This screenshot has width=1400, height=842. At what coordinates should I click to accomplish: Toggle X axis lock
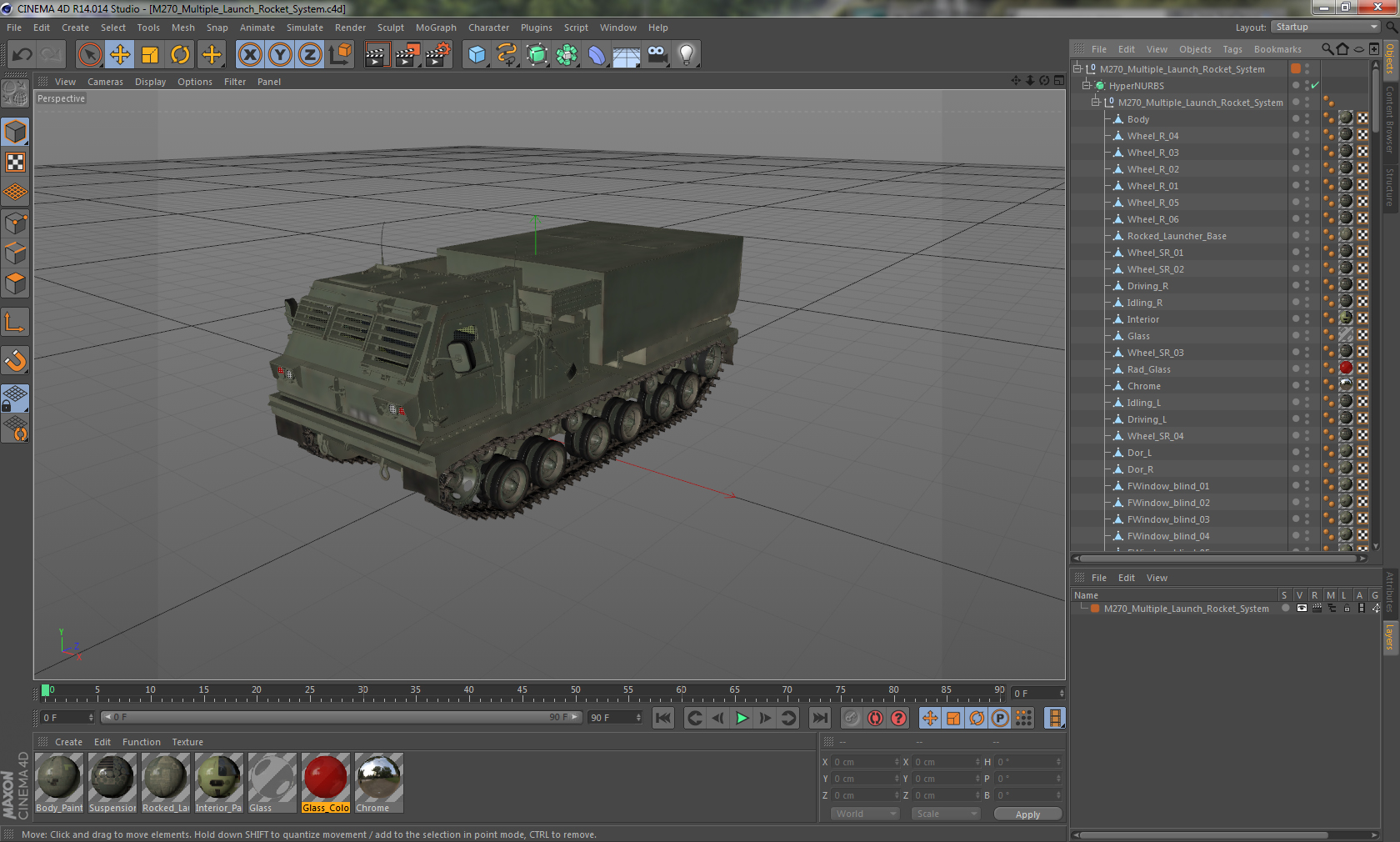[250, 55]
